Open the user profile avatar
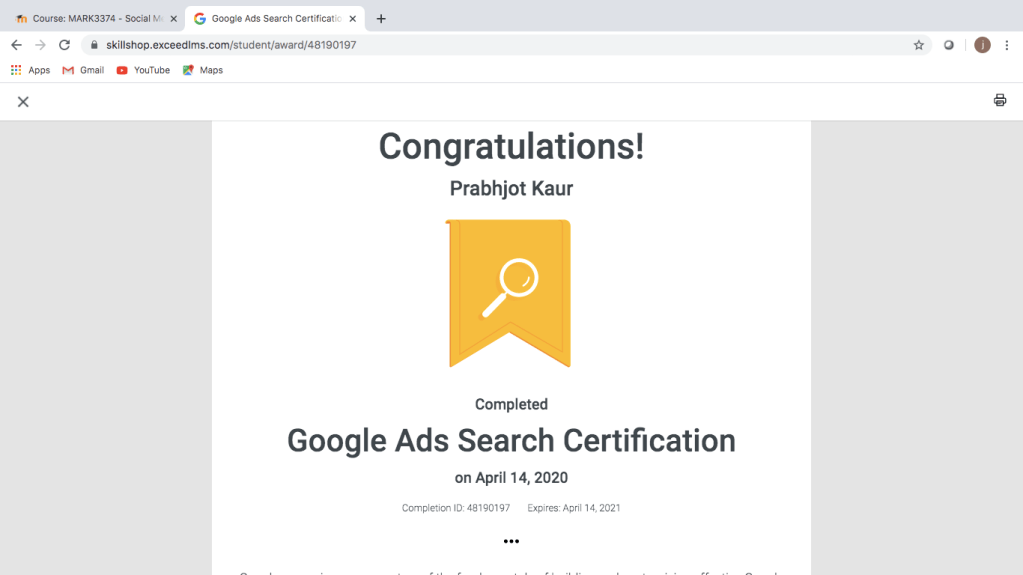The width and height of the screenshot is (1023, 575). (x=982, y=45)
